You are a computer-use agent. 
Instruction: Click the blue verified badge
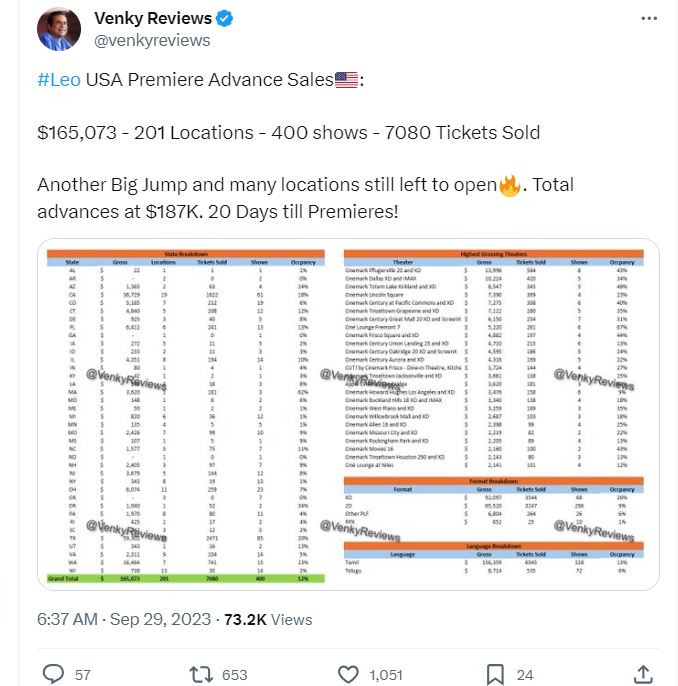coord(226,19)
